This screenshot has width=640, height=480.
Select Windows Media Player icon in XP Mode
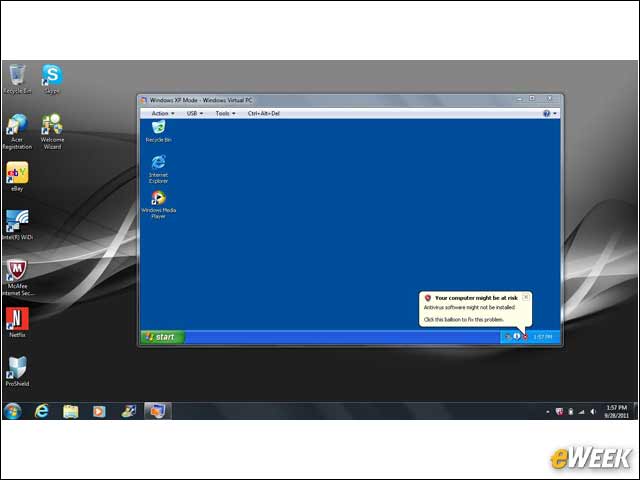pos(158,204)
